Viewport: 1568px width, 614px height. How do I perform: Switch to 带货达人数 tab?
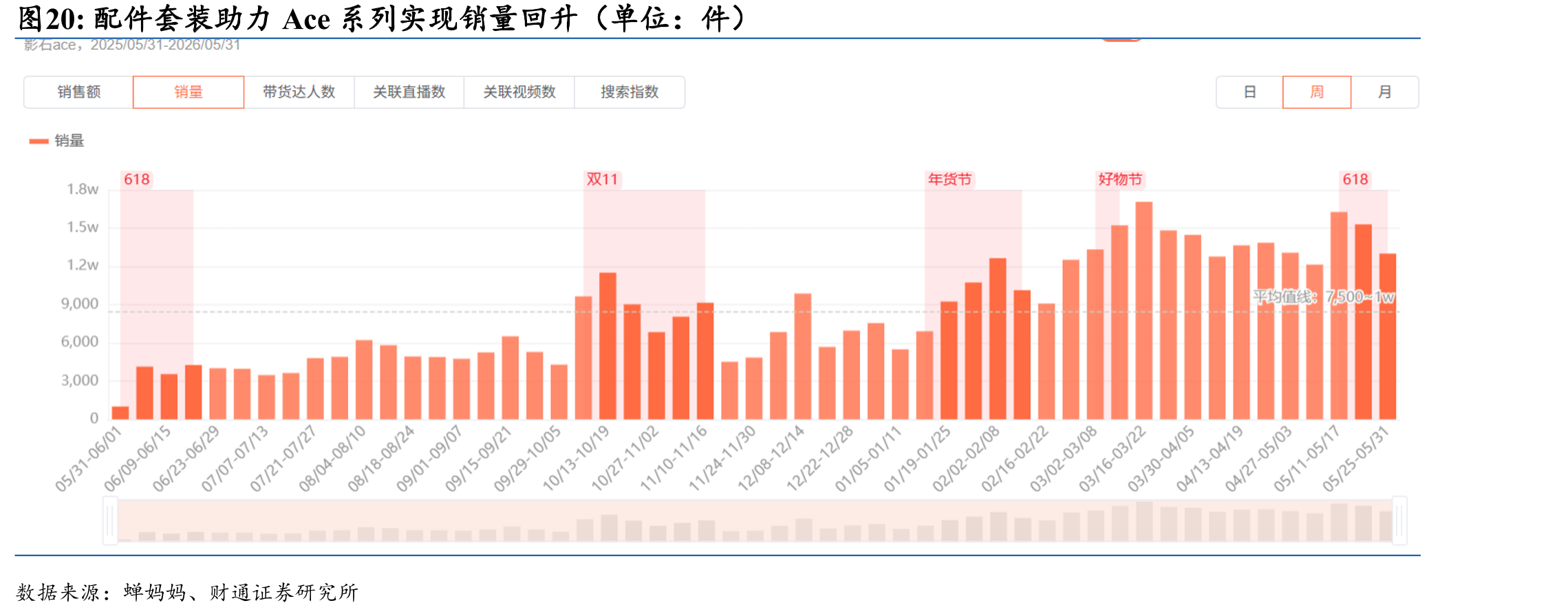pos(299,92)
